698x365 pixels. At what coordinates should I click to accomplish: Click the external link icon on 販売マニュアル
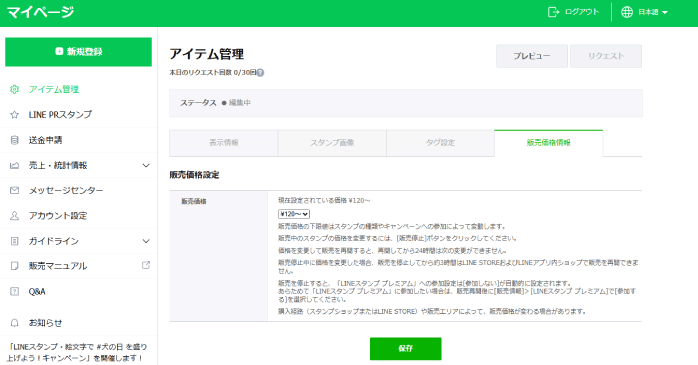(x=146, y=265)
